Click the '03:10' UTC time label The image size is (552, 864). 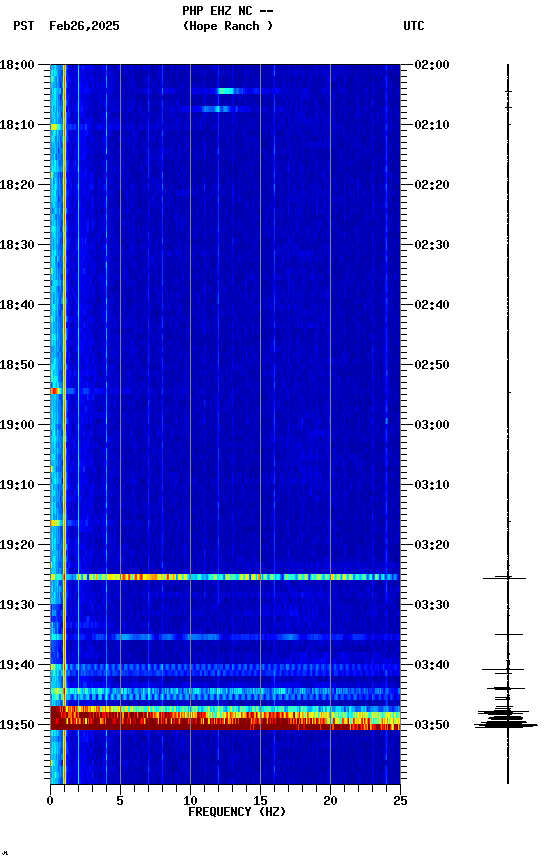point(432,485)
